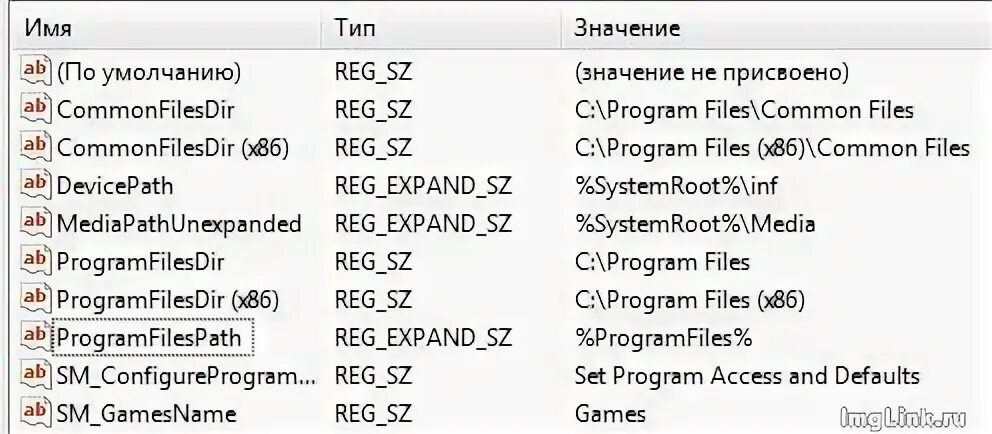Select the SM_ConfigureProgram... entry name

tap(186, 376)
